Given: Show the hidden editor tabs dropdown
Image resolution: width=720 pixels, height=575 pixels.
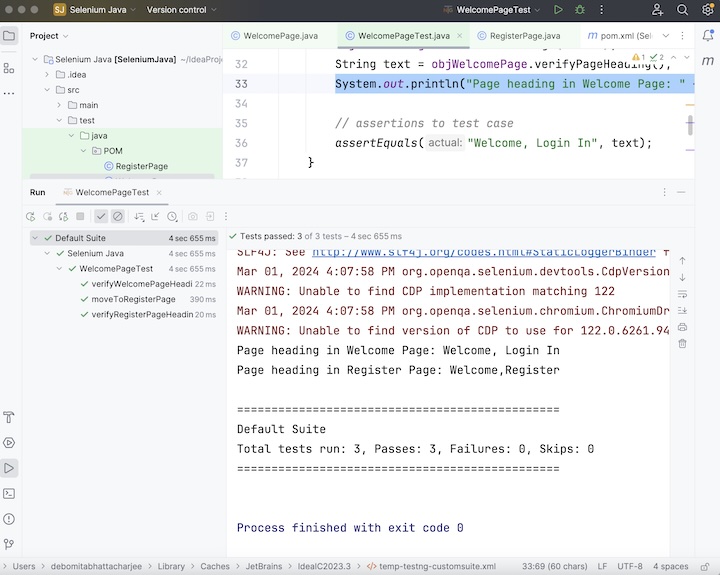Looking at the screenshot, I should tap(666, 35).
